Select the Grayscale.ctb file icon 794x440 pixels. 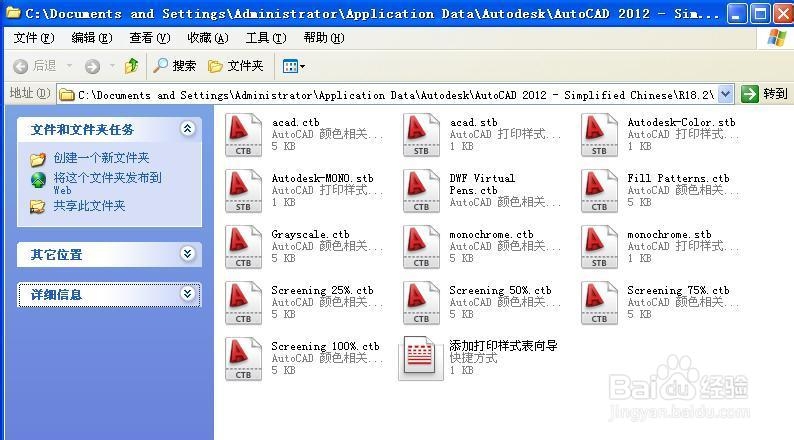pos(244,247)
